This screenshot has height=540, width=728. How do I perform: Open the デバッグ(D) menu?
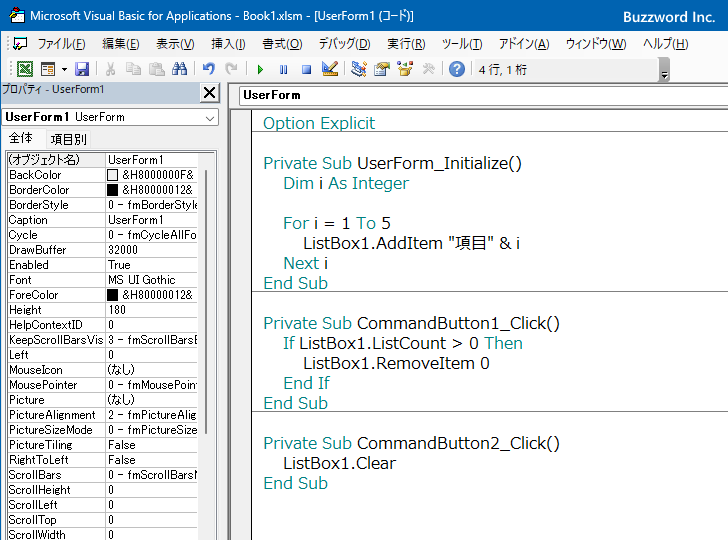click(344, 44)
